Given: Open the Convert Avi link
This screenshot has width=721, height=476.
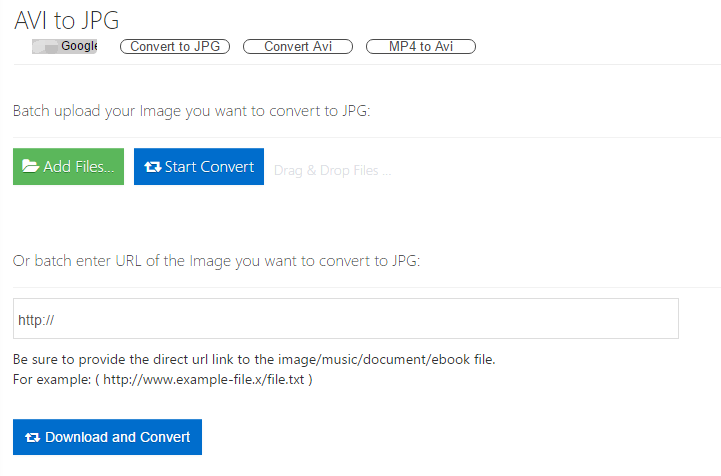Looking at the screenshot, I should point(298,46).
